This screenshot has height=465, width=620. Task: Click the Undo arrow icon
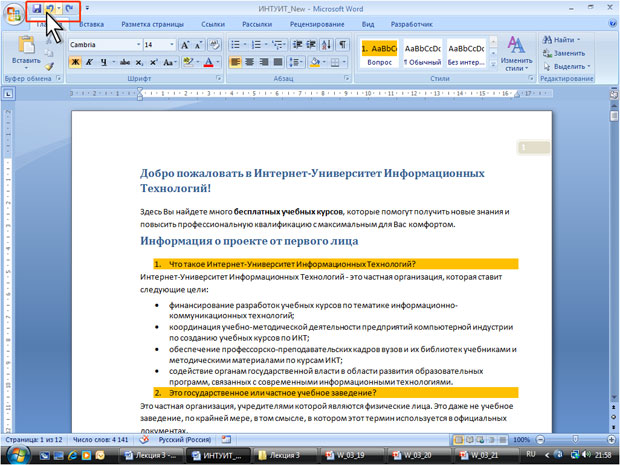[49, 8]
